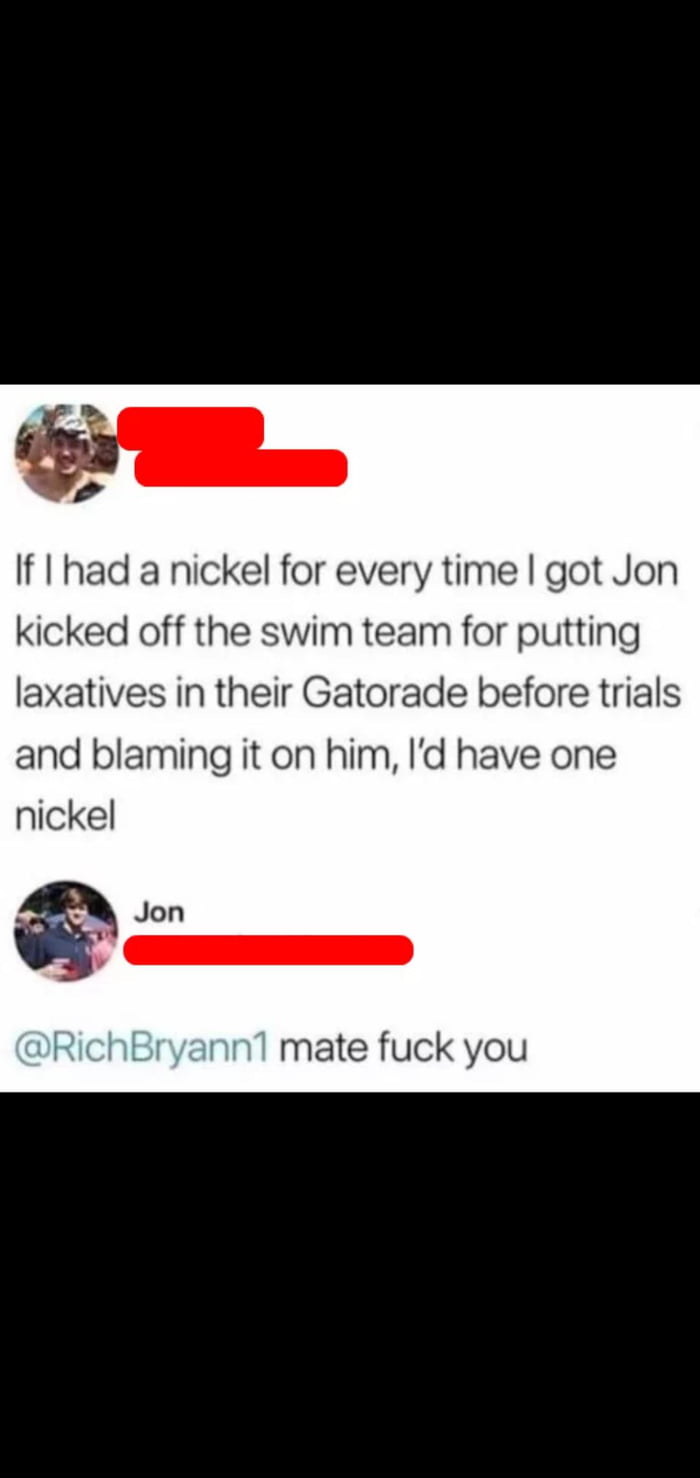Viewport: 700px width, 1478px height.
Task: Click the longer red bar below top name
Action: click(x=241, y=468)
